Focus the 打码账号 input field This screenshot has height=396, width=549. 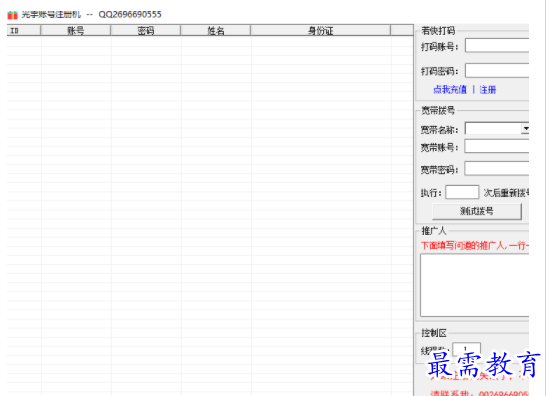pyautogui.click(x=497, y=46)
